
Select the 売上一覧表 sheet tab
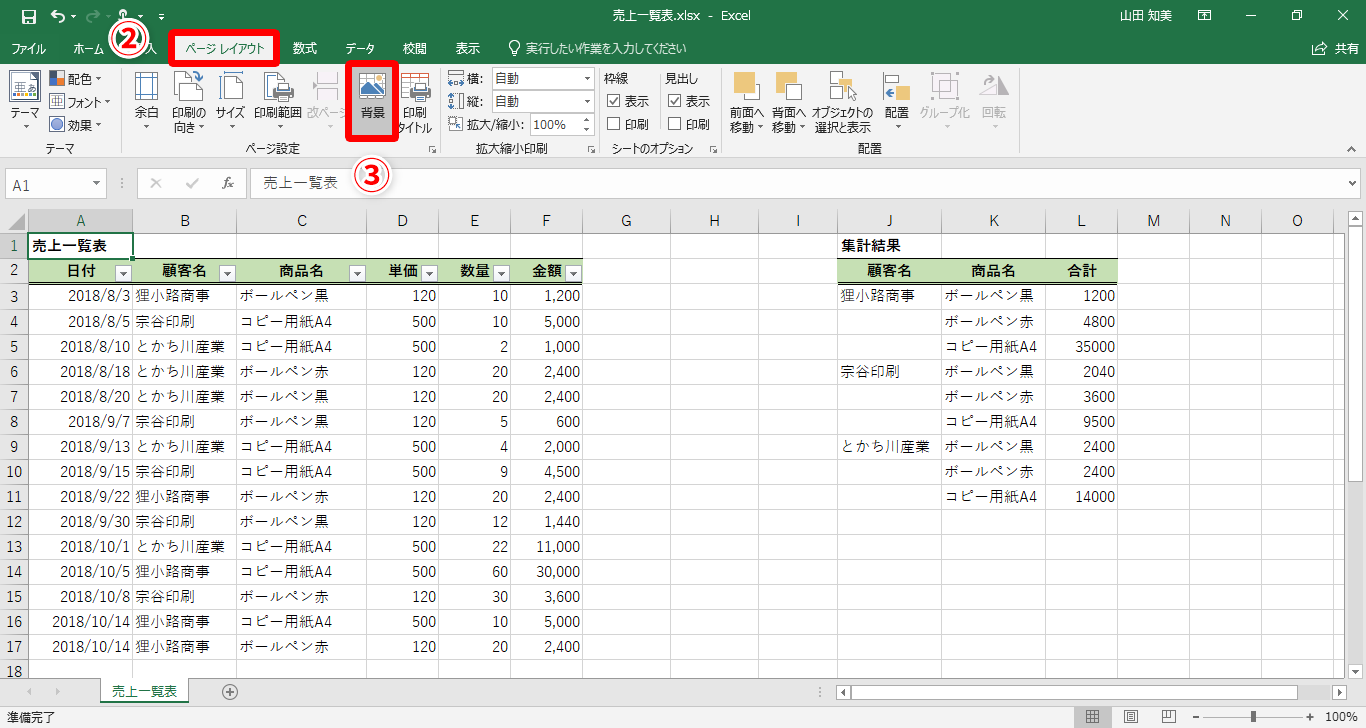[145, 691]
